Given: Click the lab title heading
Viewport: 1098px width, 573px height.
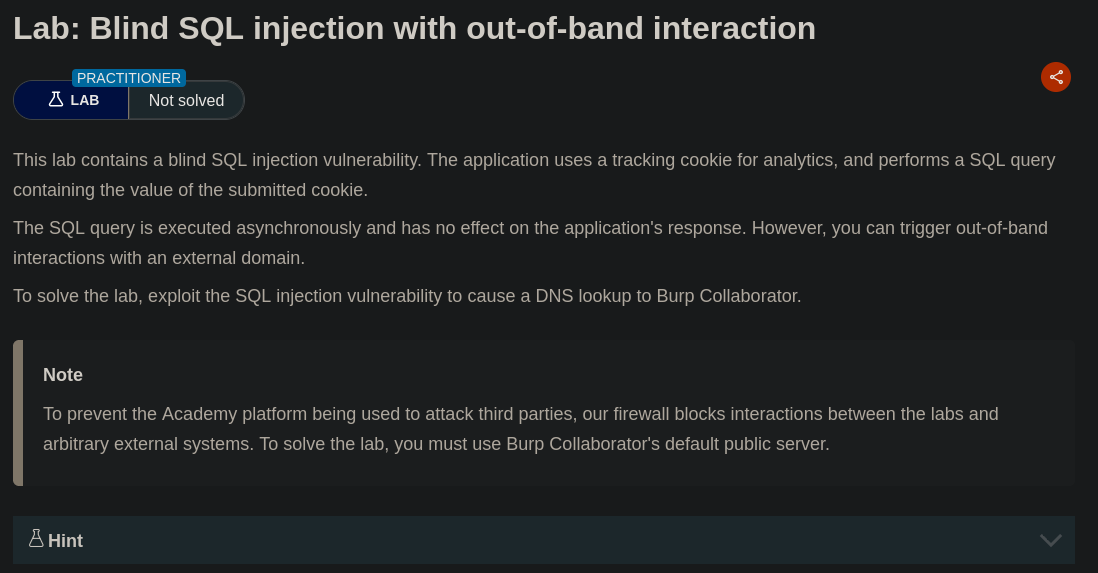Looking at the screenshot, I should pyautogui.click(x=414, y=28).
